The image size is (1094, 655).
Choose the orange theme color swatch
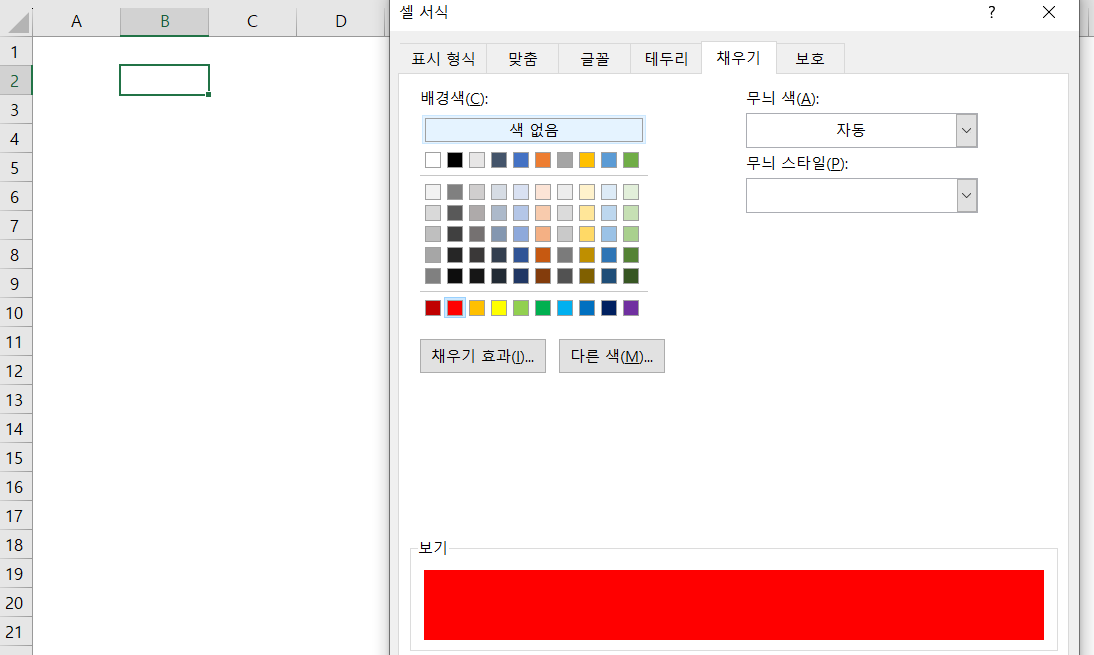pos(543,160)
